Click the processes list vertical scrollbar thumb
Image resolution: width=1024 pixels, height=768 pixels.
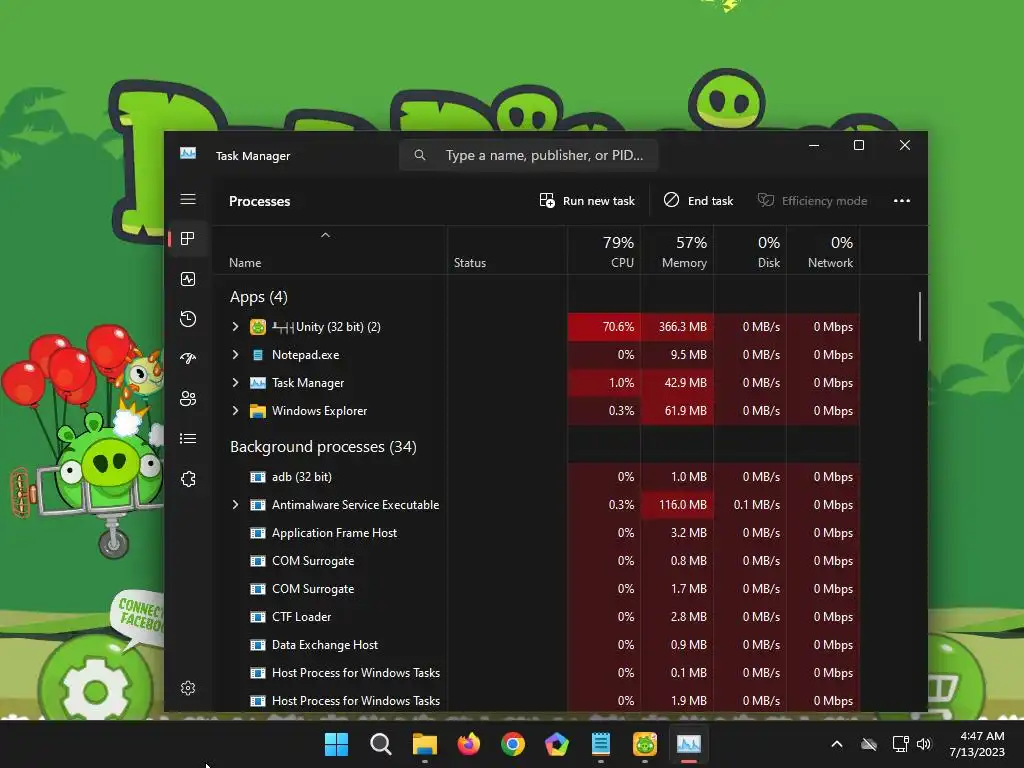tap(920, 316)
